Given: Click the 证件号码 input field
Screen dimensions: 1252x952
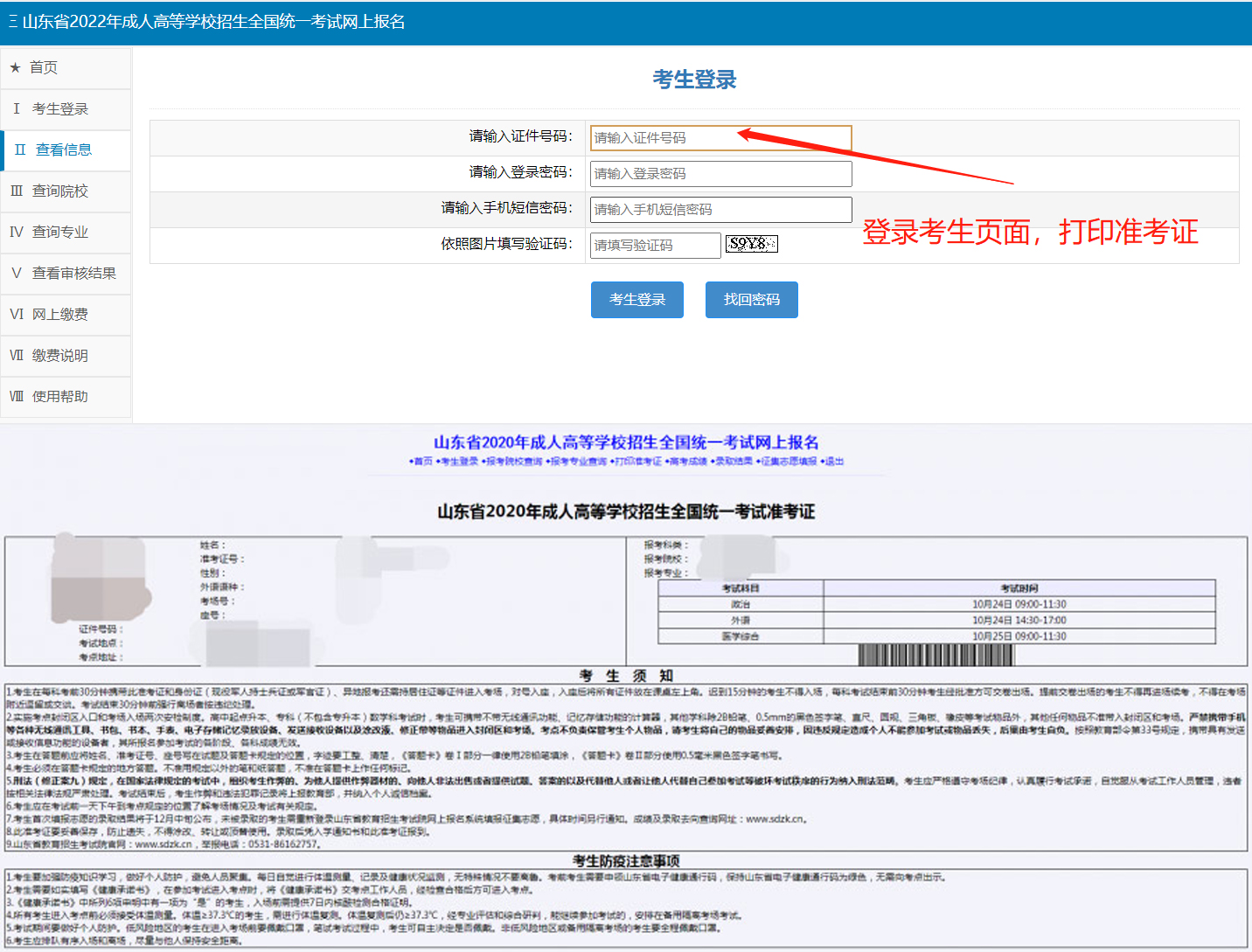Looking at the screenshot, I should pos(720,138).
